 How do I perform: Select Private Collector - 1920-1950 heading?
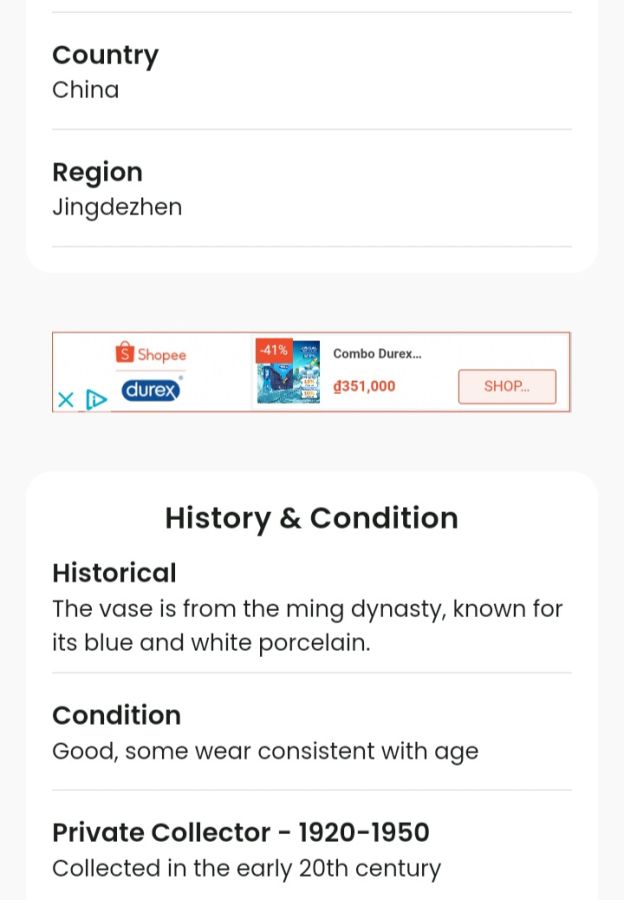(x=241, y=832)
